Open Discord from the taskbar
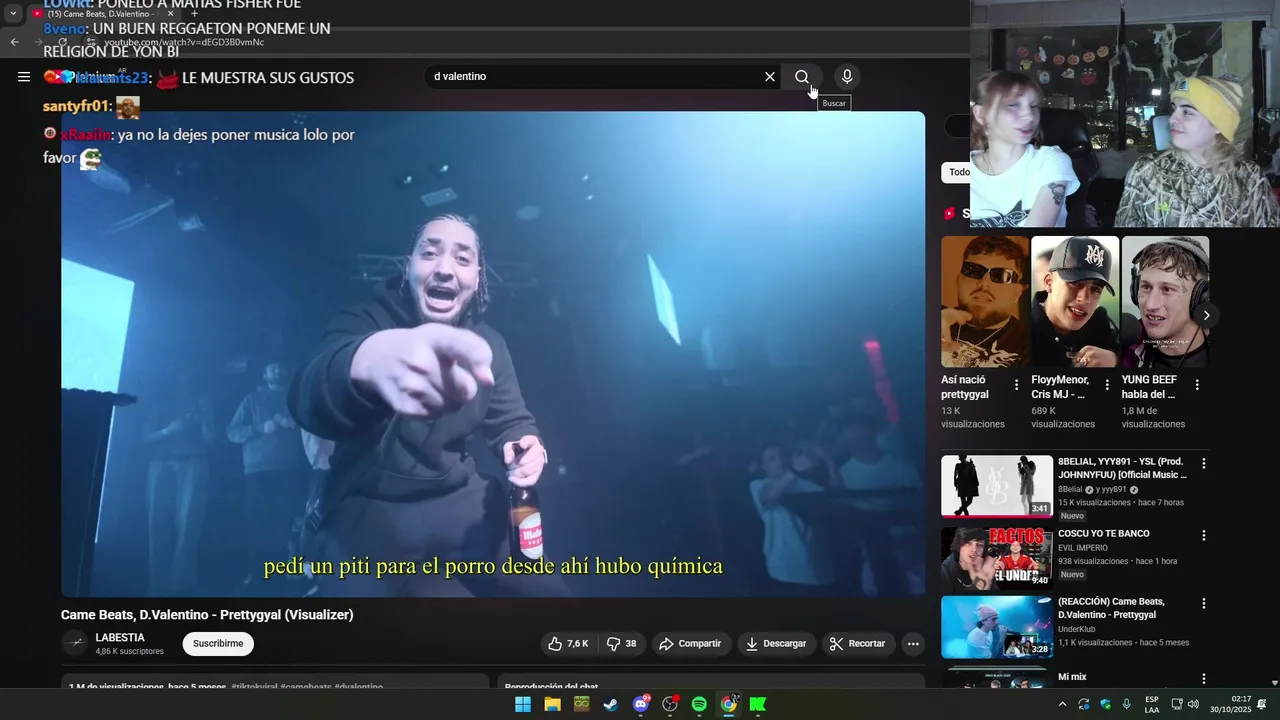1280x720 pixels. click(x=640, y=704)
